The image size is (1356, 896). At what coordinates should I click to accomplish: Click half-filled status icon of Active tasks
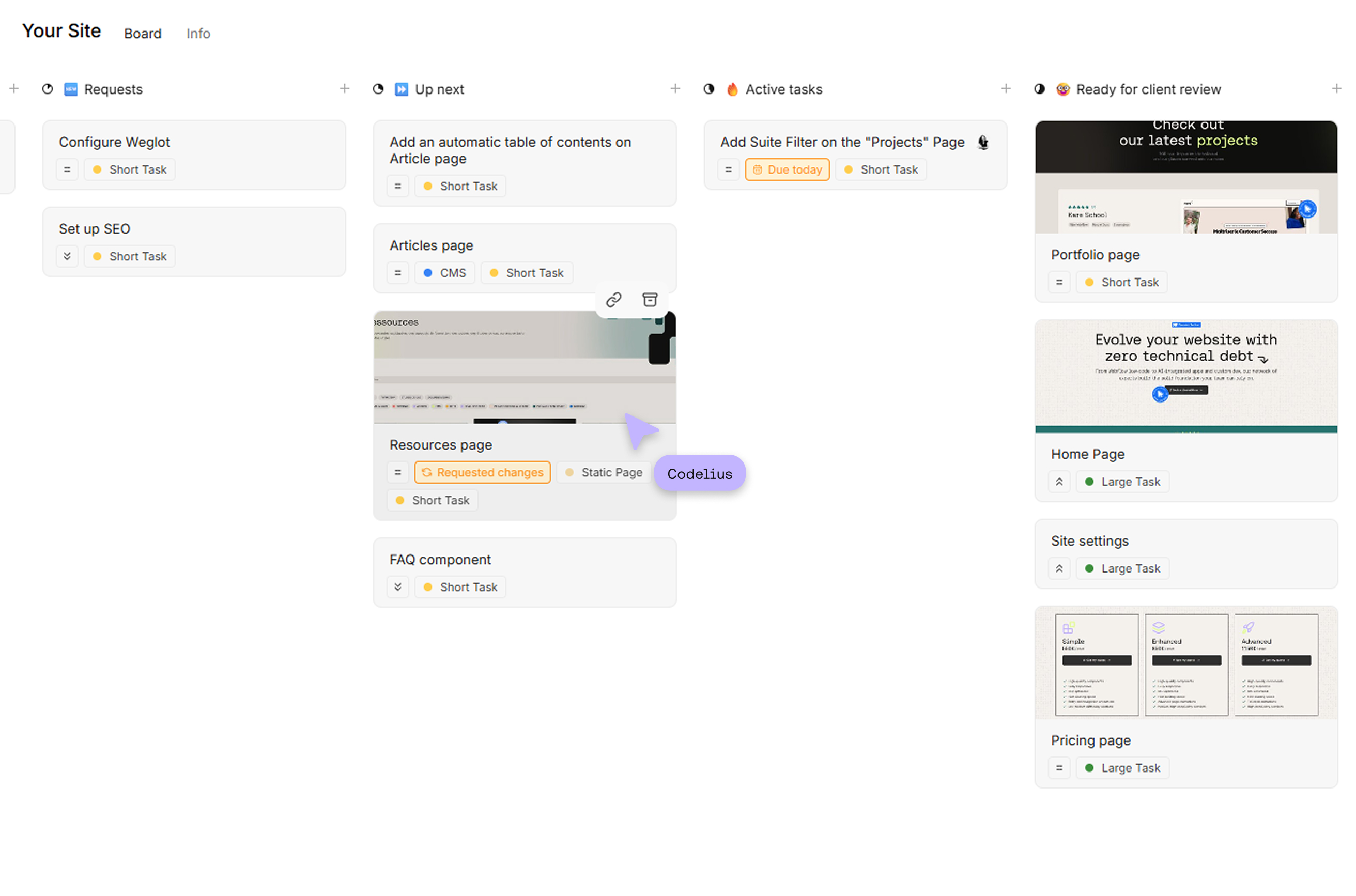click(708, 89)
